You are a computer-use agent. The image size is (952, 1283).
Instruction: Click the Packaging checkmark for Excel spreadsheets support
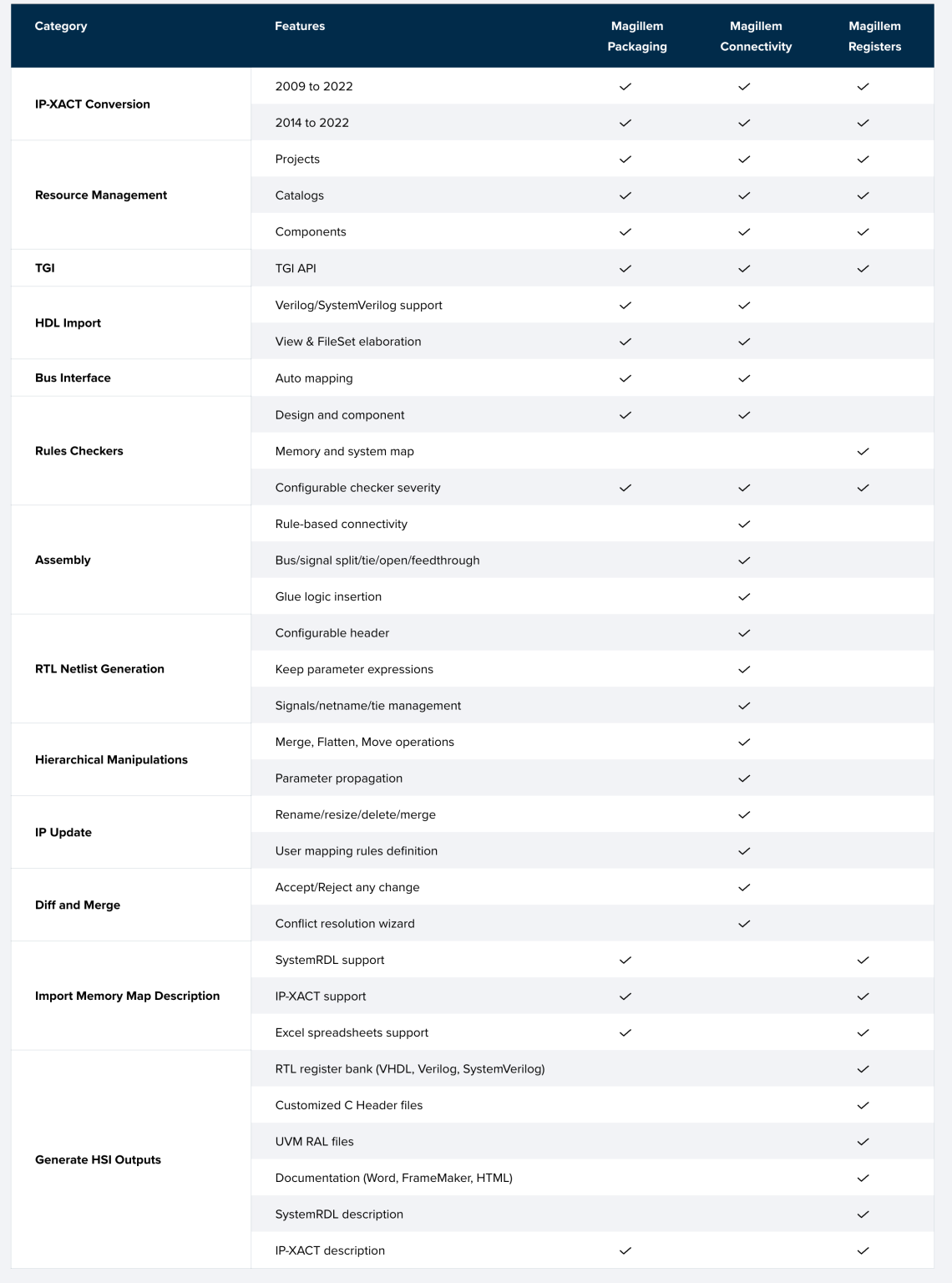pyautogui.click(x=625, y=1032)
